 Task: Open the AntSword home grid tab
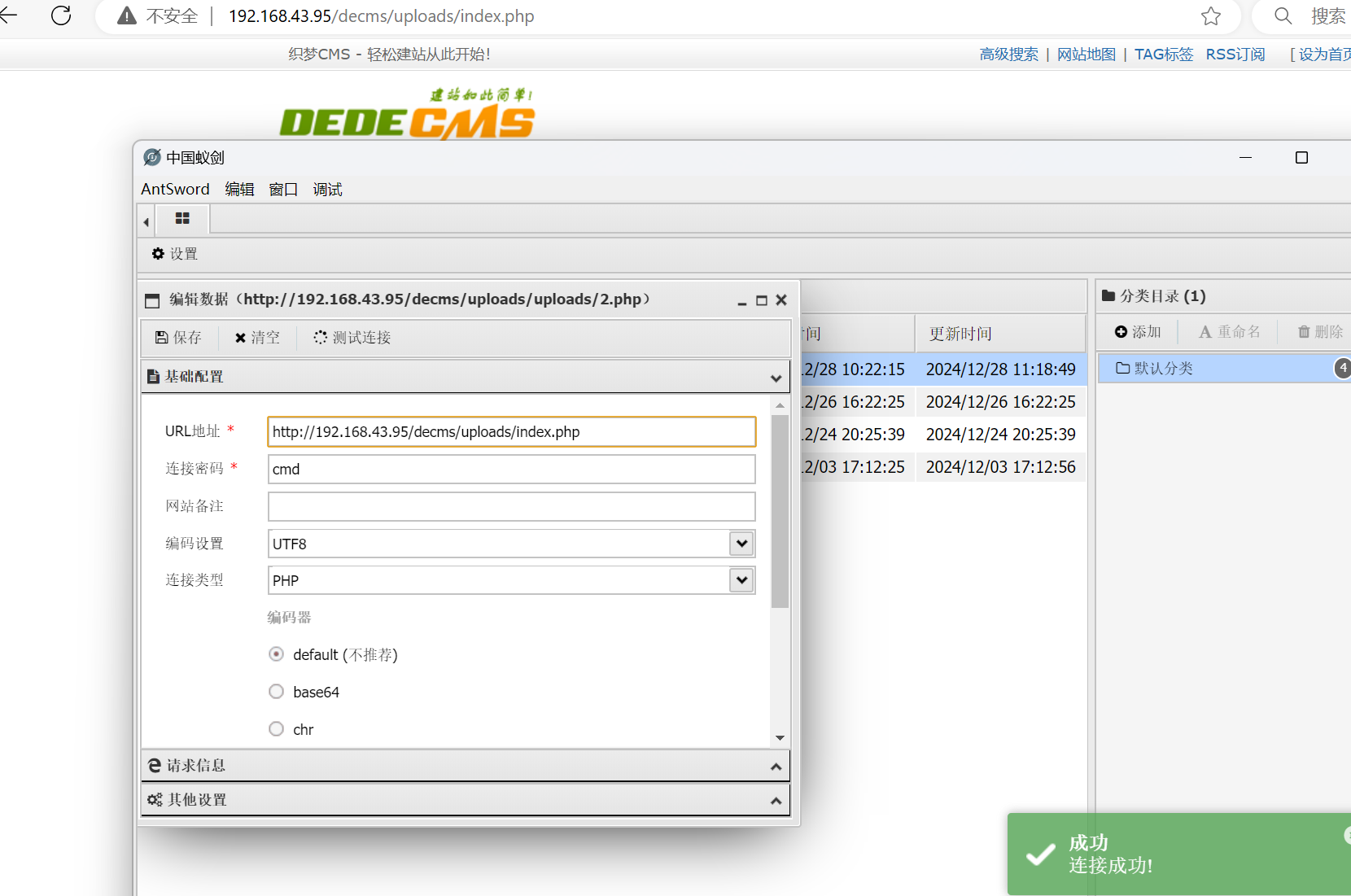182,218
